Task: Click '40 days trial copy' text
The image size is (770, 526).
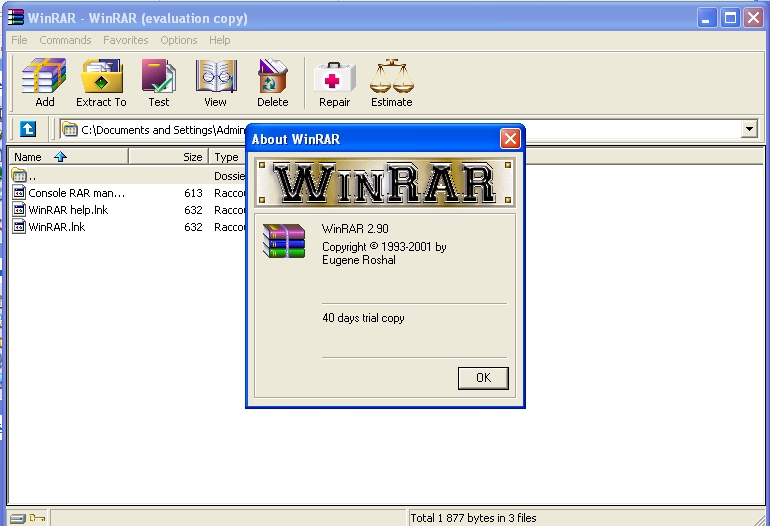Action: pyautogui.click(x=363, y=318)
